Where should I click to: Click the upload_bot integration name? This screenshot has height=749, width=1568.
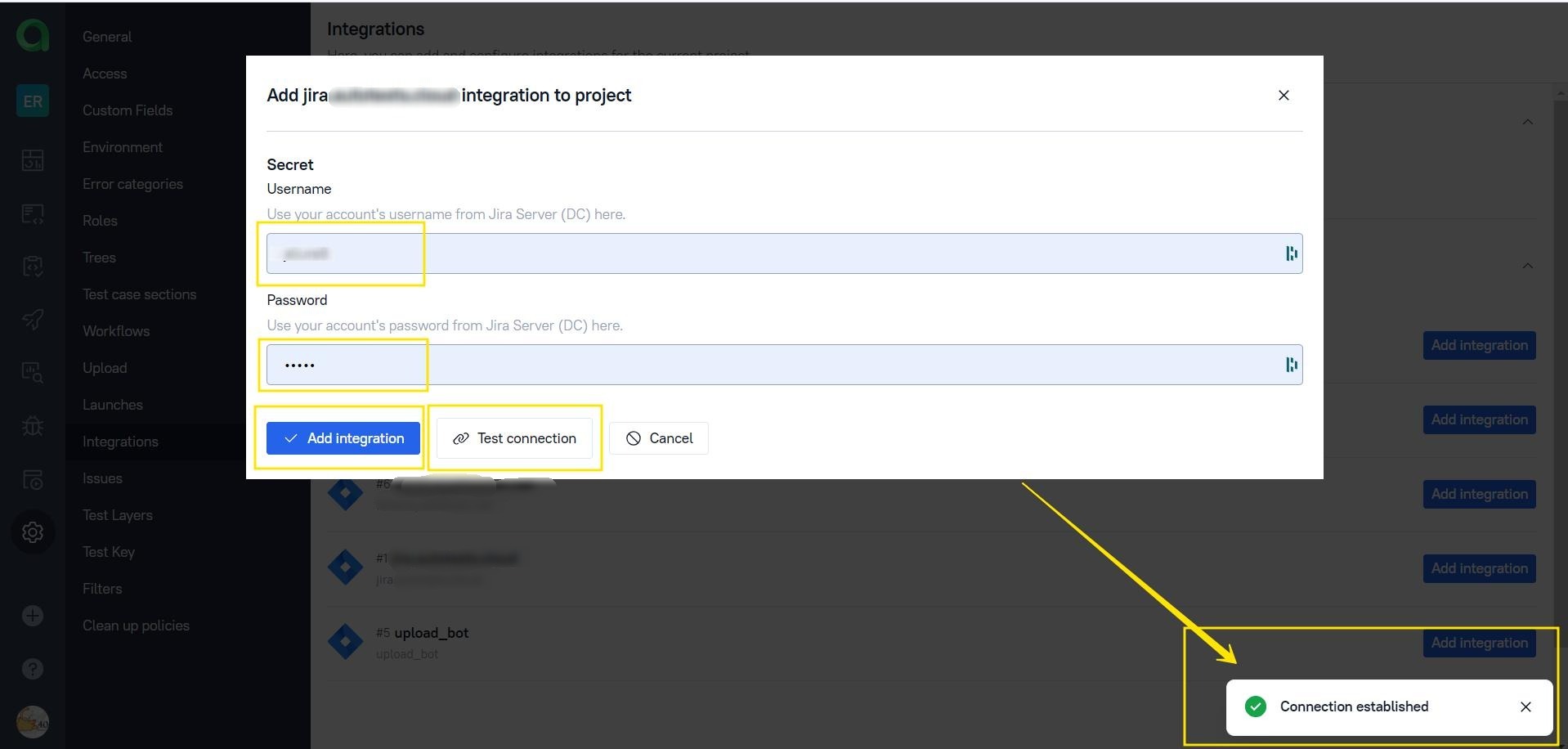pyautogui.click(x=431, y=633)
